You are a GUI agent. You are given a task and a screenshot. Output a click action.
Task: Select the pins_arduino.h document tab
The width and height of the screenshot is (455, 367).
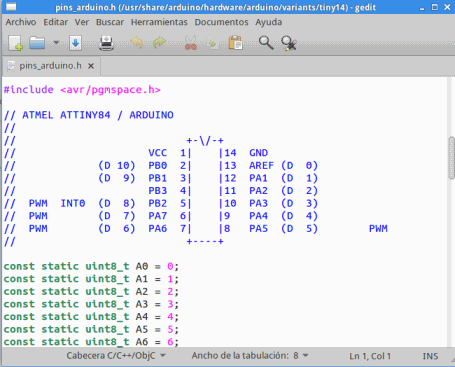pos(50,66)
